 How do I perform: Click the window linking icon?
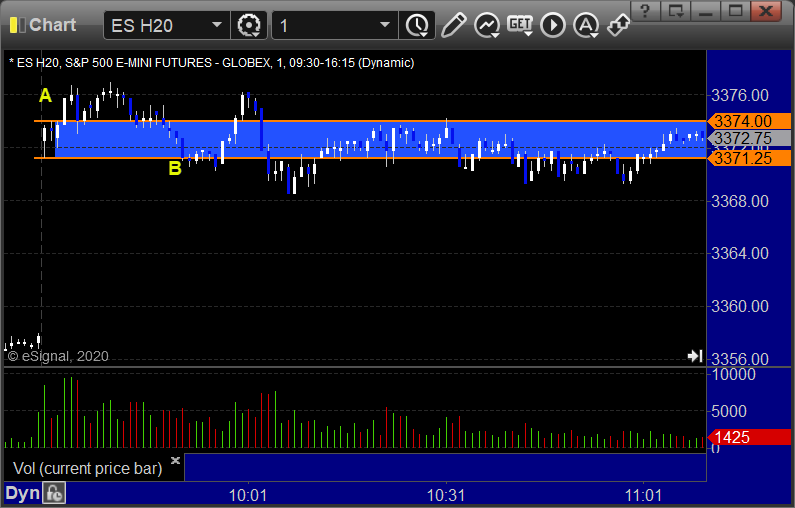(x=619, y=25)
